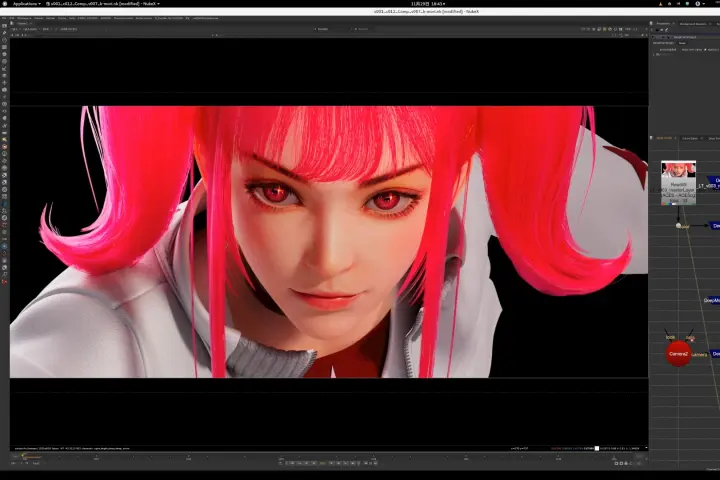This screenshot has height=480, width=720.
Task: Open the Help menu
Action: pyautogui.click(x=72, y=18)
